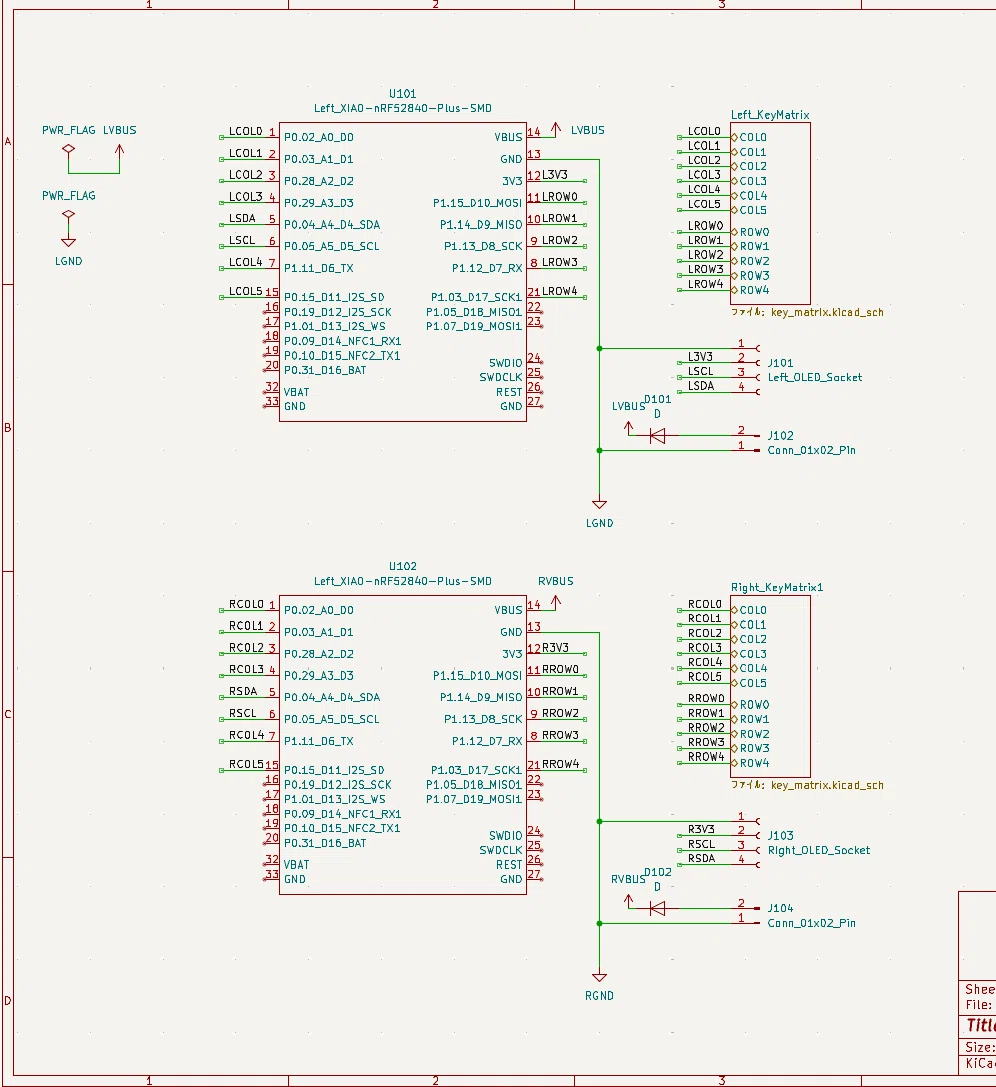Select the J103 reference label
This screenshot has height=1087, width=996.
click(780, 836)
